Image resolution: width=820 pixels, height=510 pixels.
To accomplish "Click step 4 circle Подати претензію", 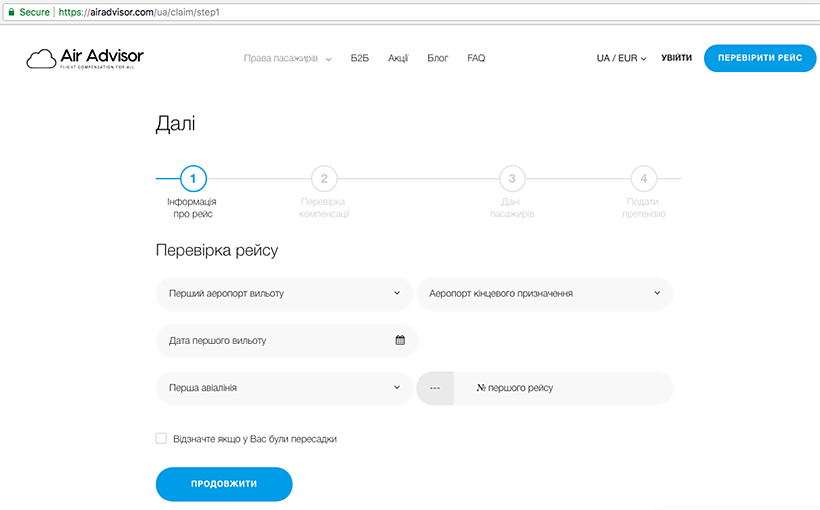I will 644,179.
